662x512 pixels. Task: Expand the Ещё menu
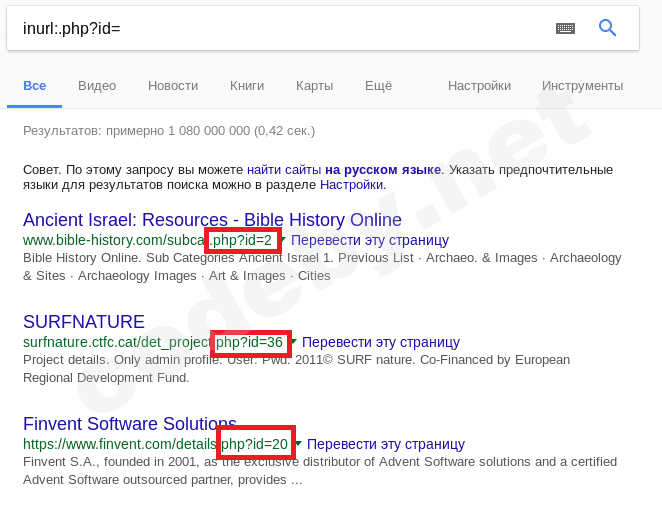(378, 86)
